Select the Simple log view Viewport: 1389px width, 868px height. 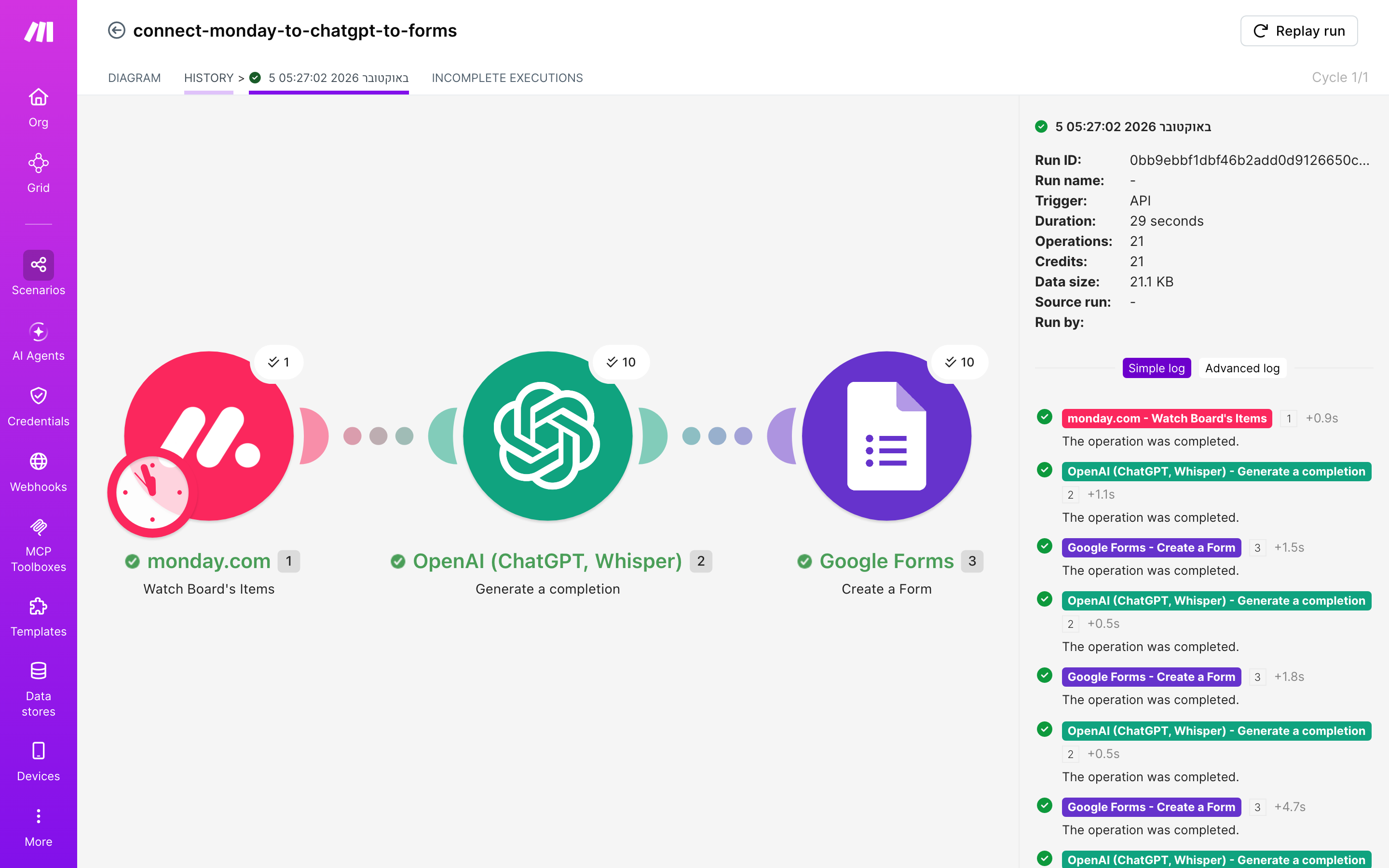pos(1157,368)
